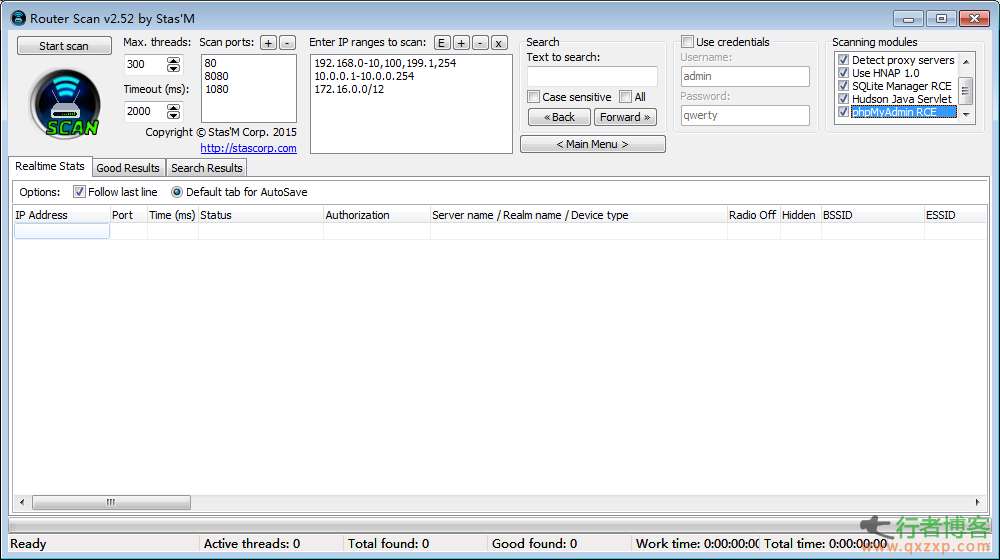Remove an IP range with minus button
This screenshot has height=560, width=1000.
(x=480, y=43)
